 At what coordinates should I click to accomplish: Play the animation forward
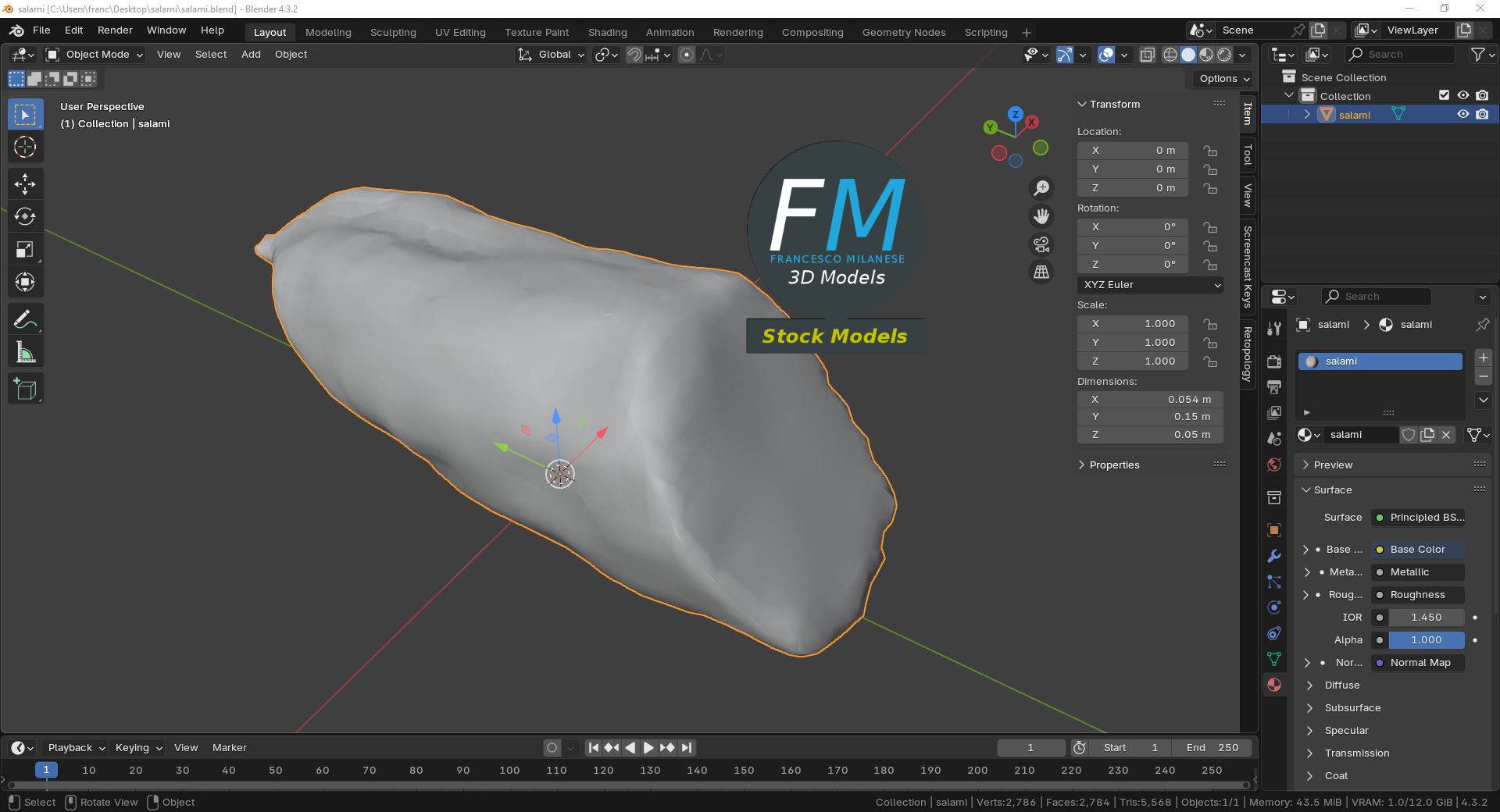point(648,748)
